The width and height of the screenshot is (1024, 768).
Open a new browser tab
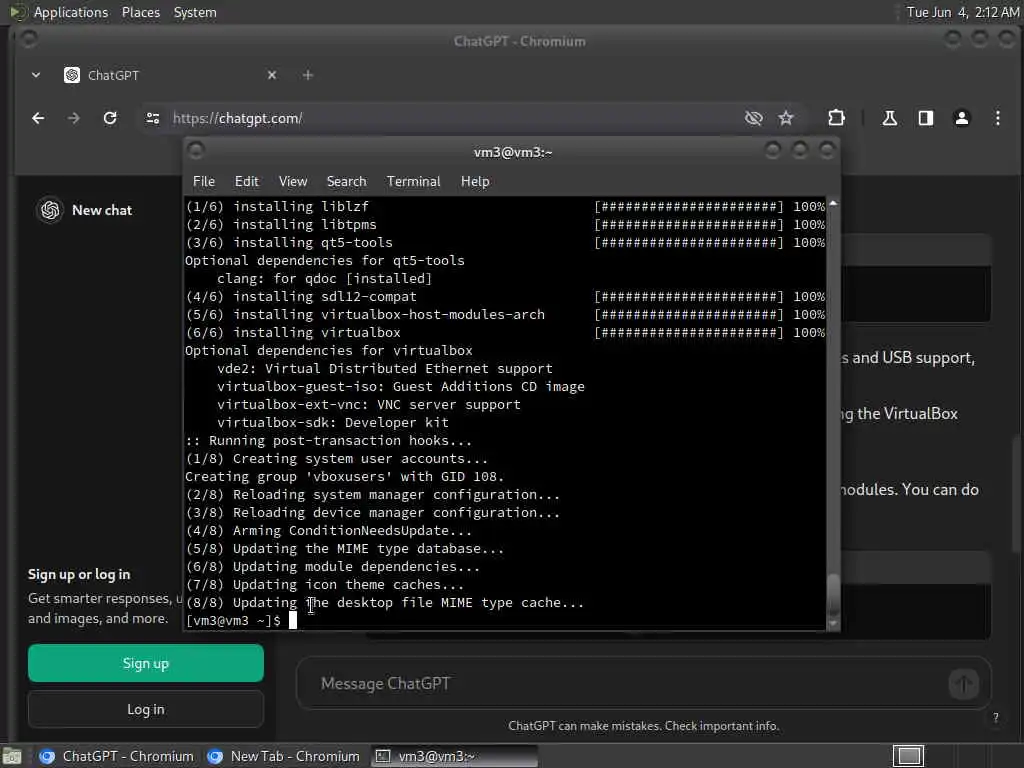(x=308, y=75)
